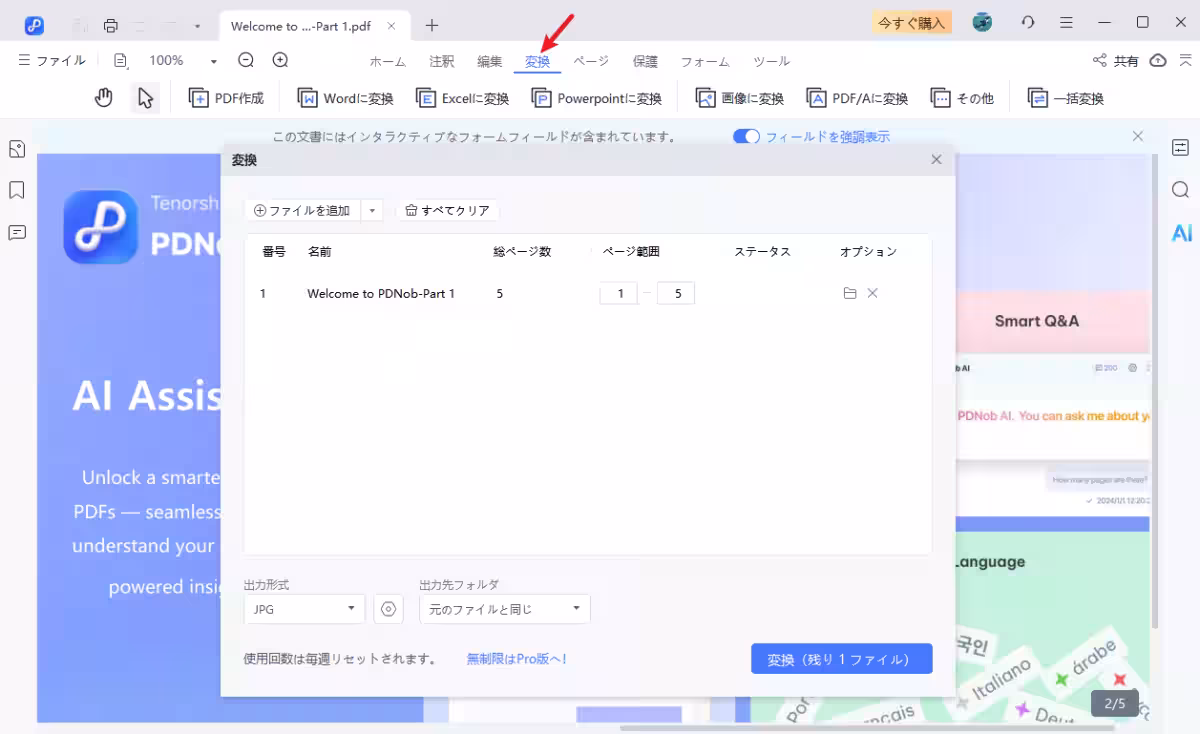Open the PDF作成 tool
Screen dimensions: 1200x734
[x=226, y=97]
